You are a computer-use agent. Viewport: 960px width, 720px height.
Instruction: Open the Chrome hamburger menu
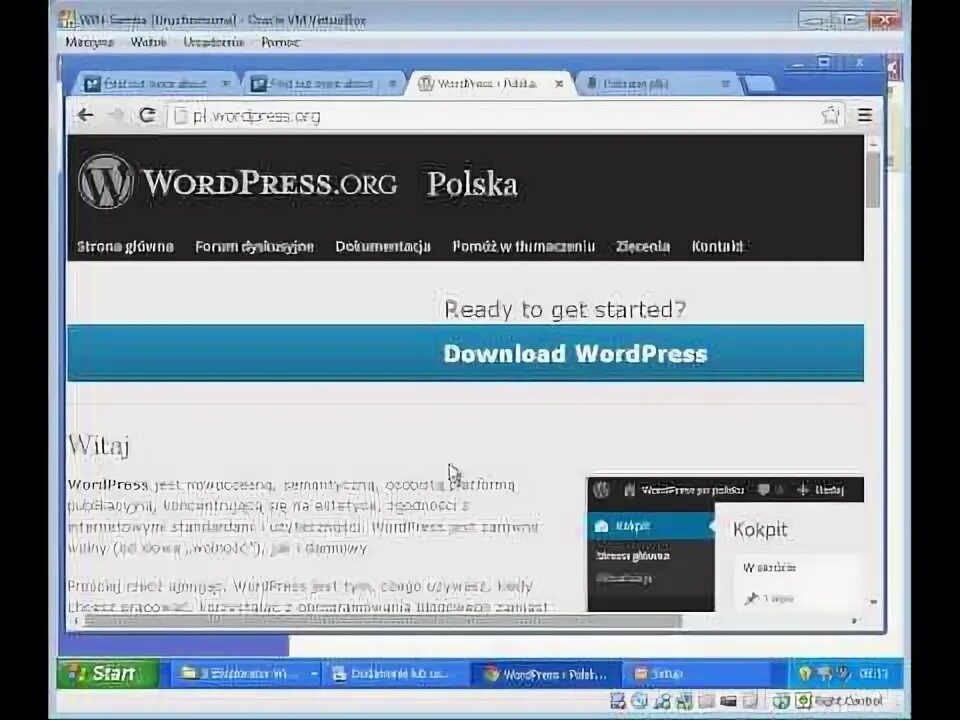864,114
